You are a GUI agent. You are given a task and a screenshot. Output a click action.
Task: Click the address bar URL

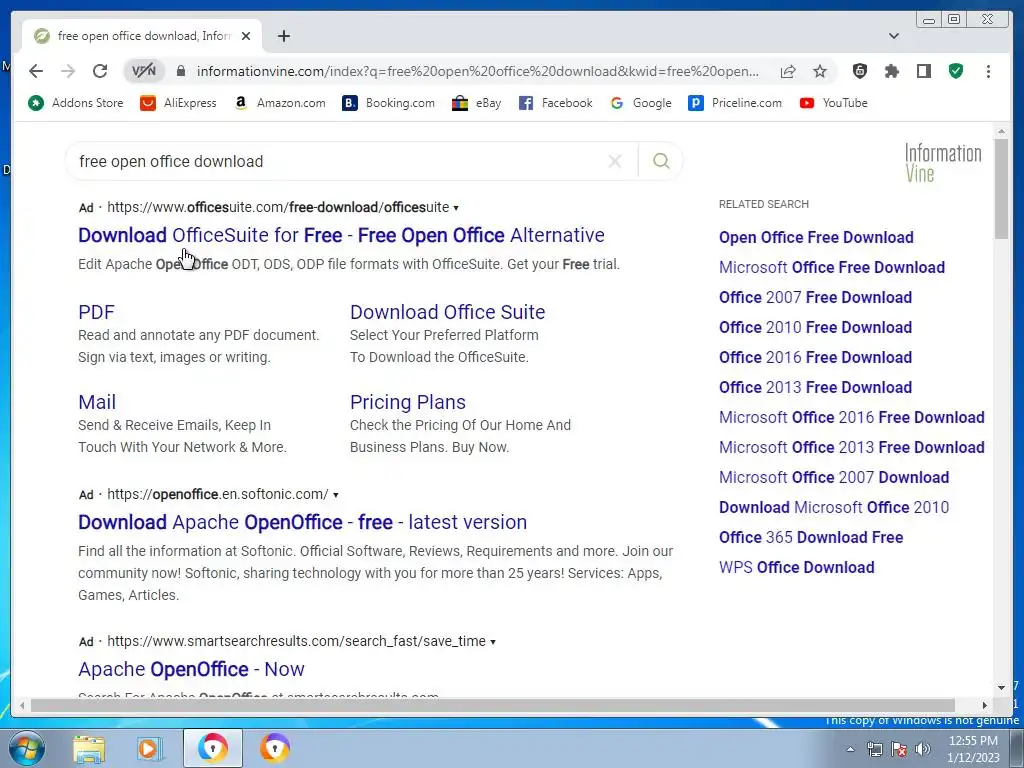[x=477, y=71]
